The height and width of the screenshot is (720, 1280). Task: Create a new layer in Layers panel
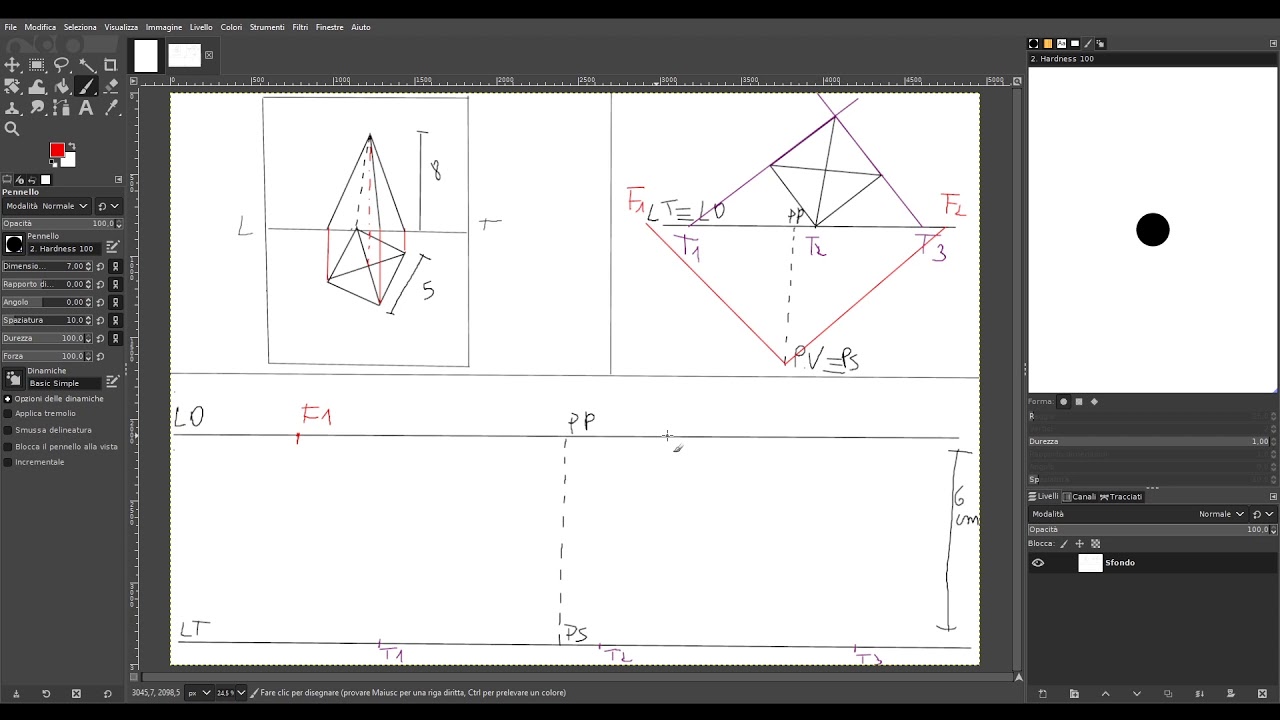(1043, 694)
